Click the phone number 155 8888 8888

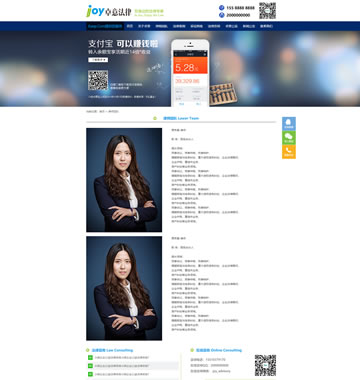pos(240,8)
